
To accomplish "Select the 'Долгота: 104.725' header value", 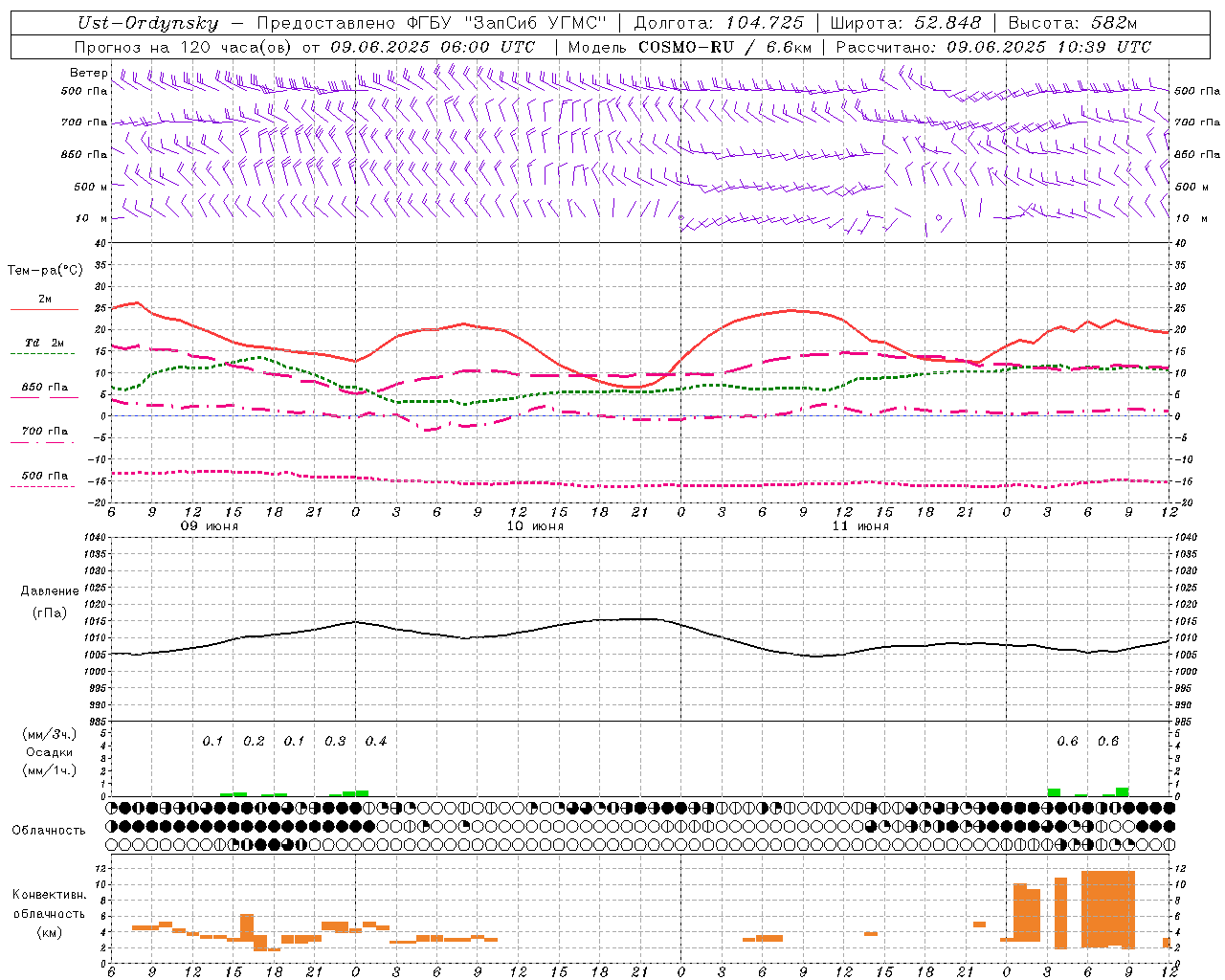I will 719,23.
